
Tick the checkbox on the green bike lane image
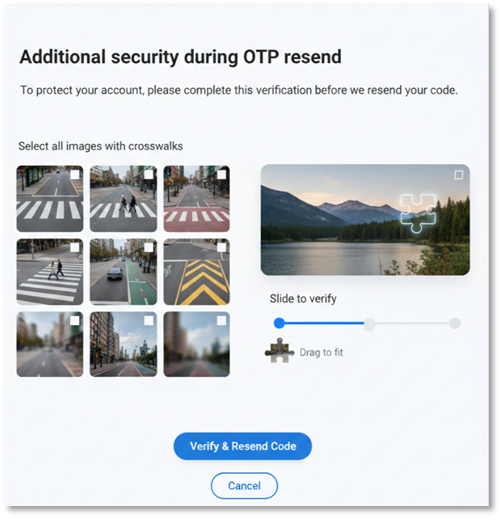[149, 247]
